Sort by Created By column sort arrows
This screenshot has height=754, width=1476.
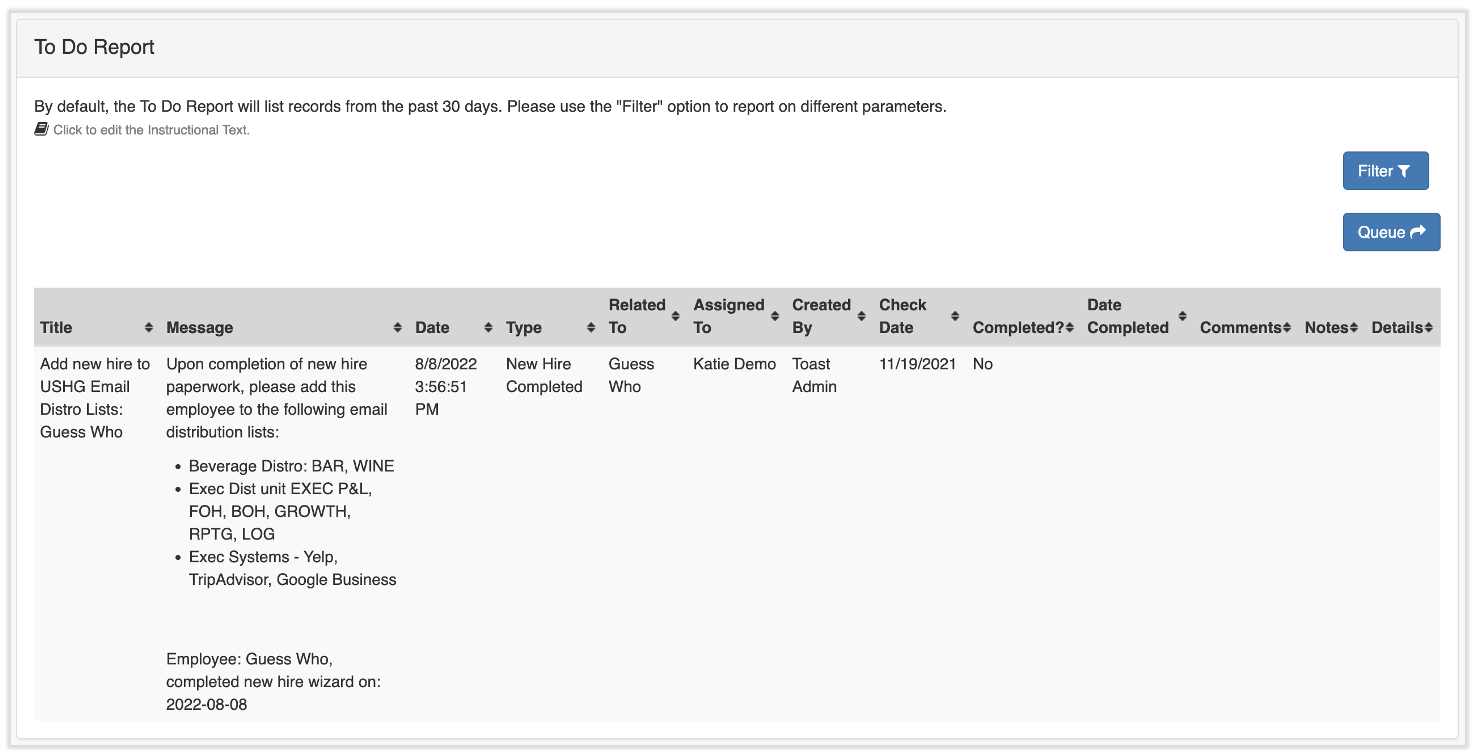click(861, 316)
